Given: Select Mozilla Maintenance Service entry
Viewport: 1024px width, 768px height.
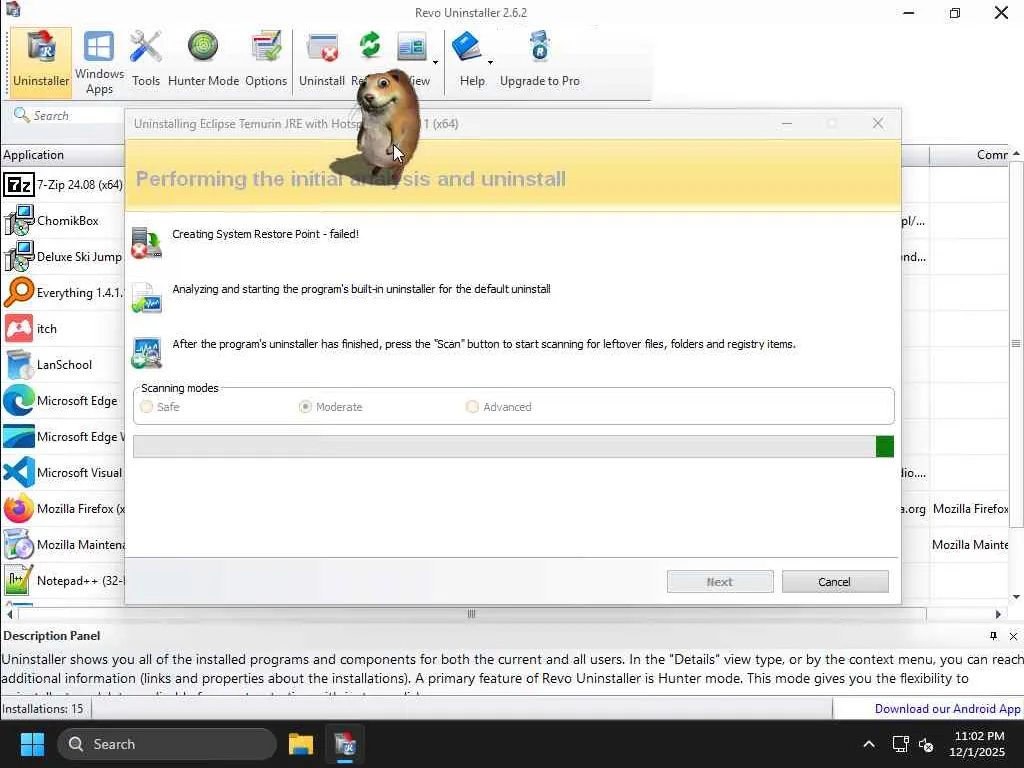Looking at the screenshot, I should click(63, 545).
